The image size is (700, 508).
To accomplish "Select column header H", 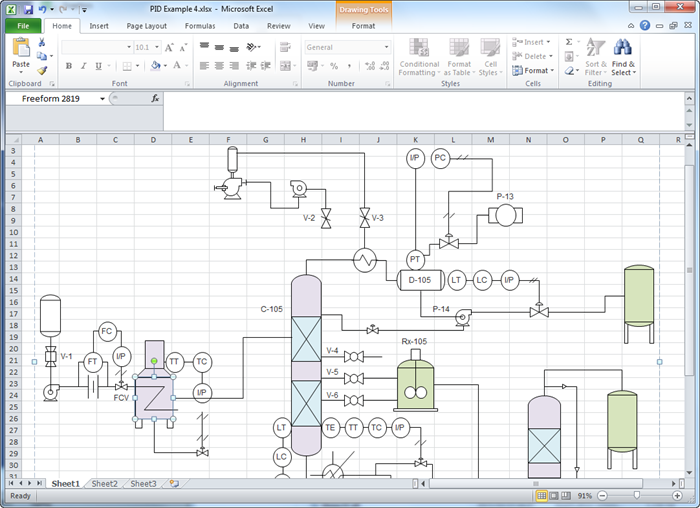I will point(303,139).
